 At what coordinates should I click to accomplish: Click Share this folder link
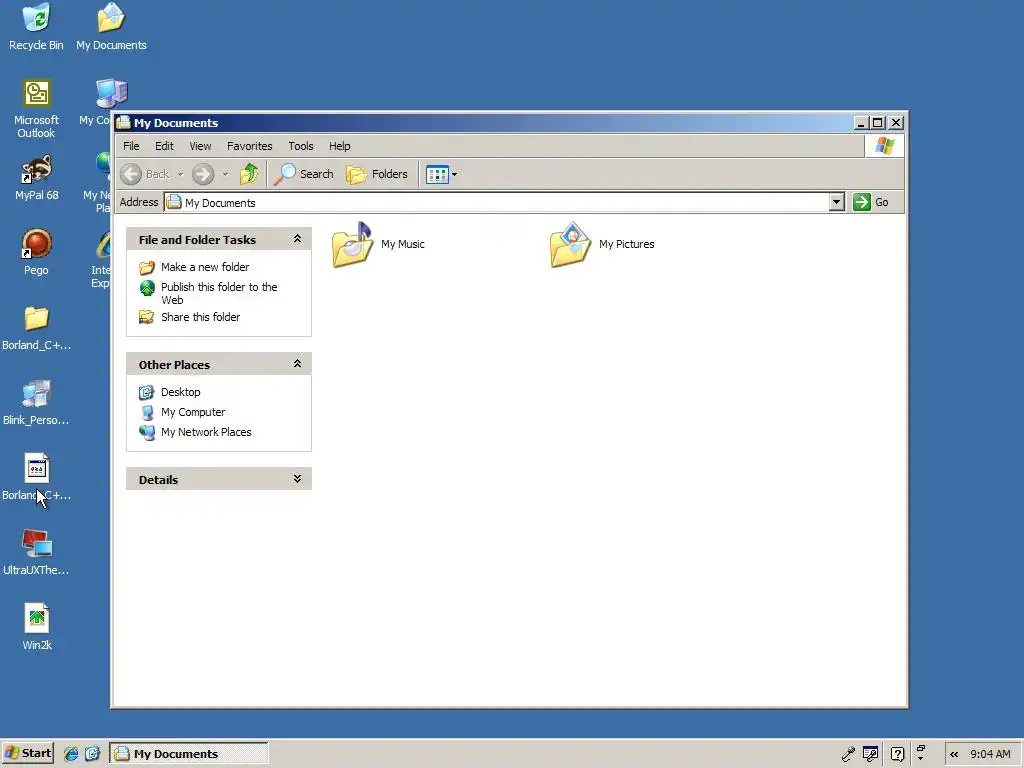pos(200,317)
